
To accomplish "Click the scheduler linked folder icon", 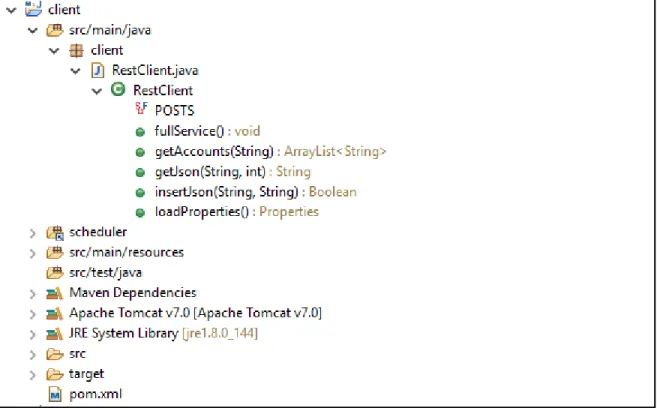I will tap(54, 232).
